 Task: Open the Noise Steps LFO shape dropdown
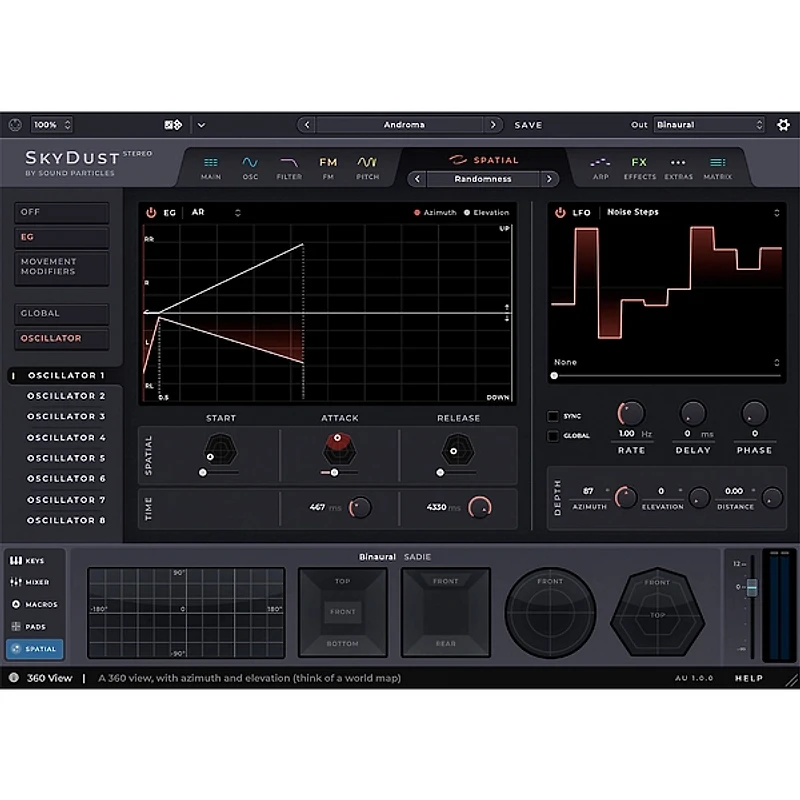click(x=692, y=212)
